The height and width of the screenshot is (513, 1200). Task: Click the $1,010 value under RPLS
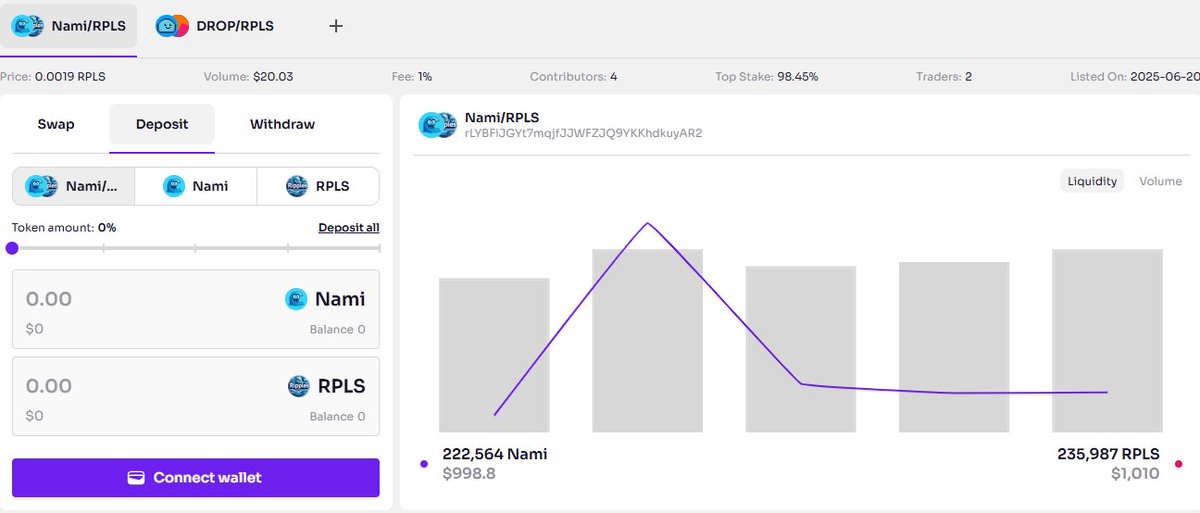point(1135,473)
